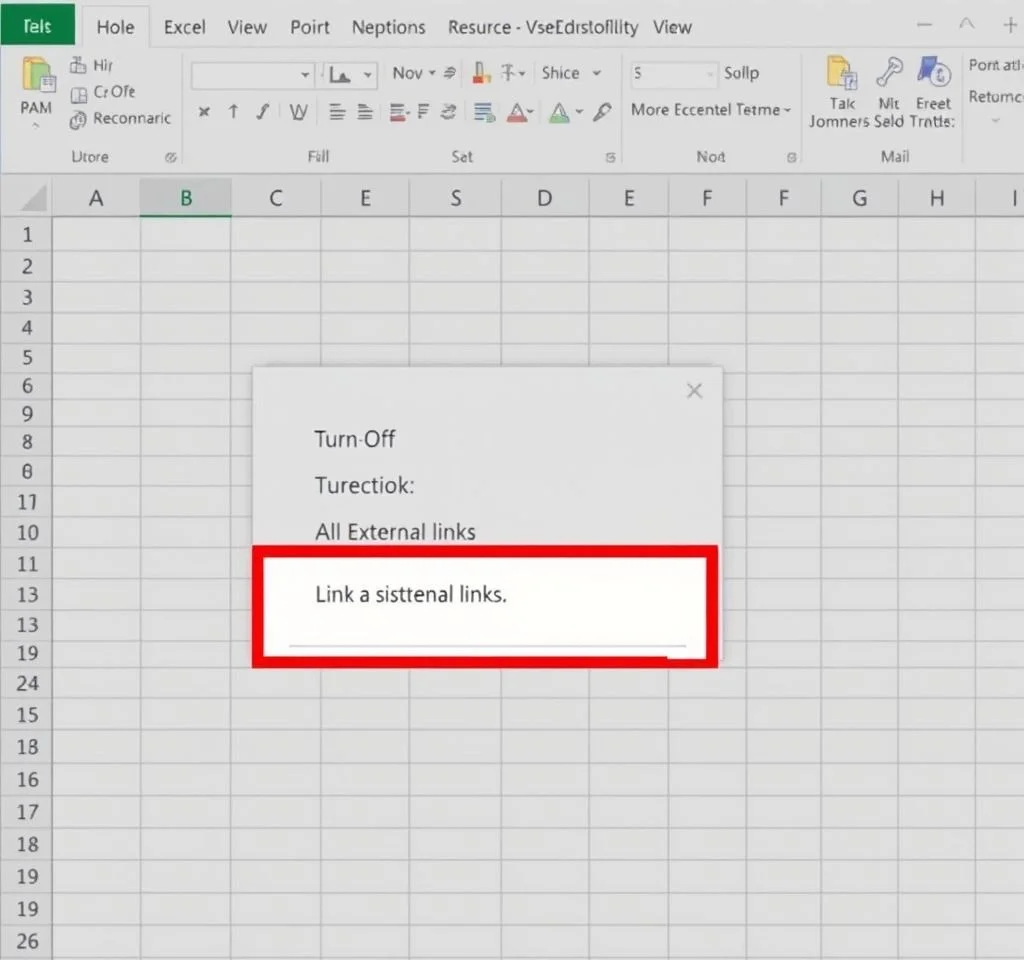The height and width of the screenshot is (960, 1024).
Task: Switch to the Neptions tab
Action: (388, 27)
